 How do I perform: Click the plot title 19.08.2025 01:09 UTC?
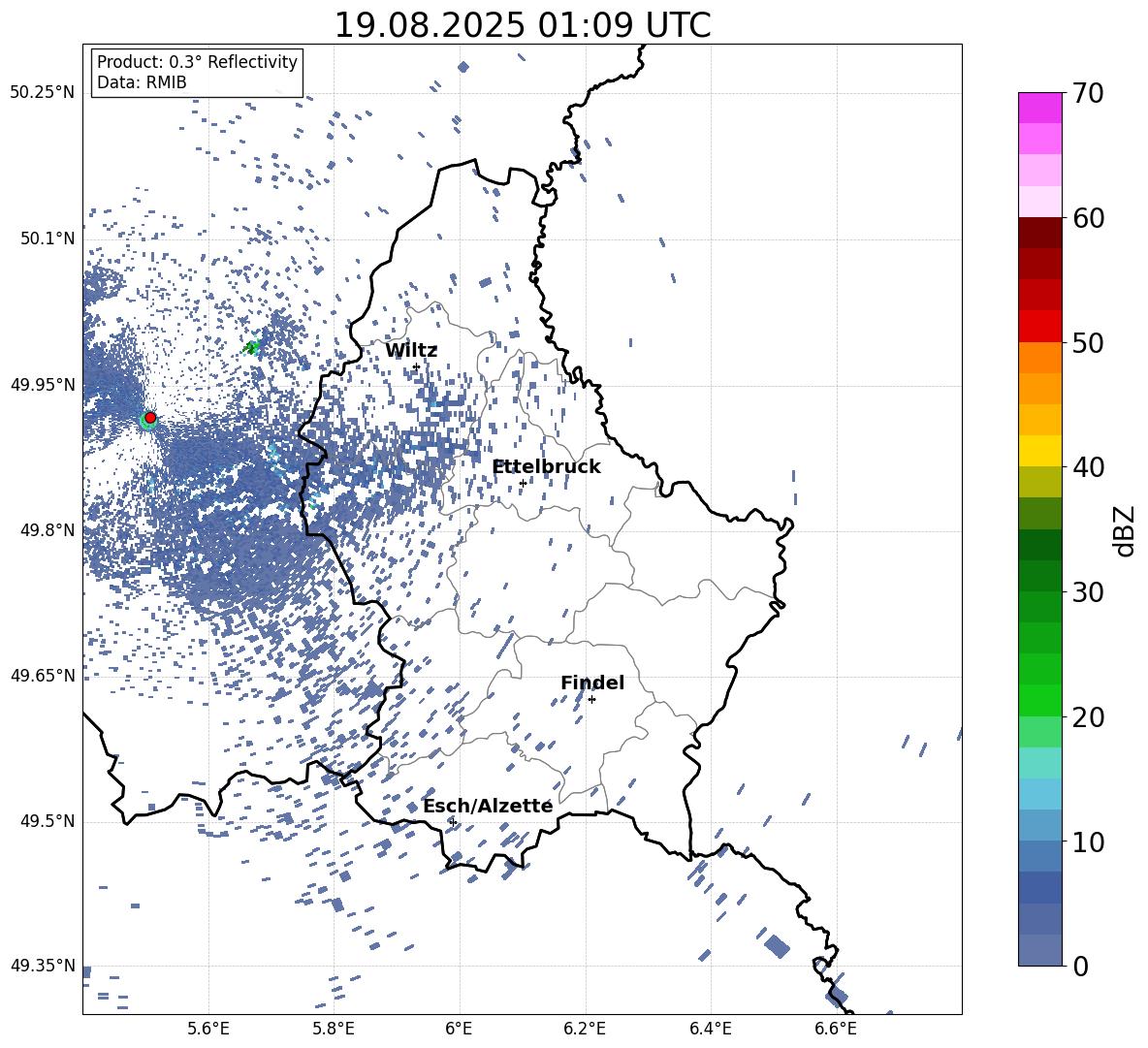(523, 25)
